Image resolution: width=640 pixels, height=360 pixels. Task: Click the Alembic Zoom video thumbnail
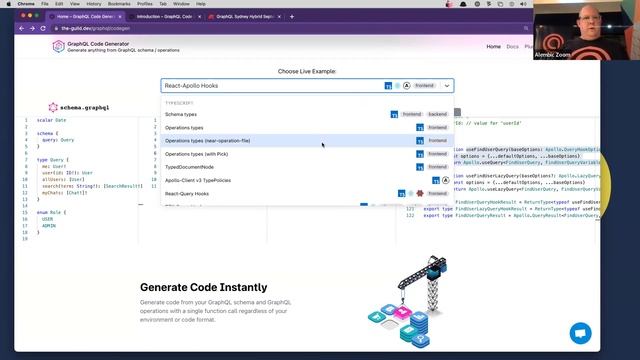[587, 30]
